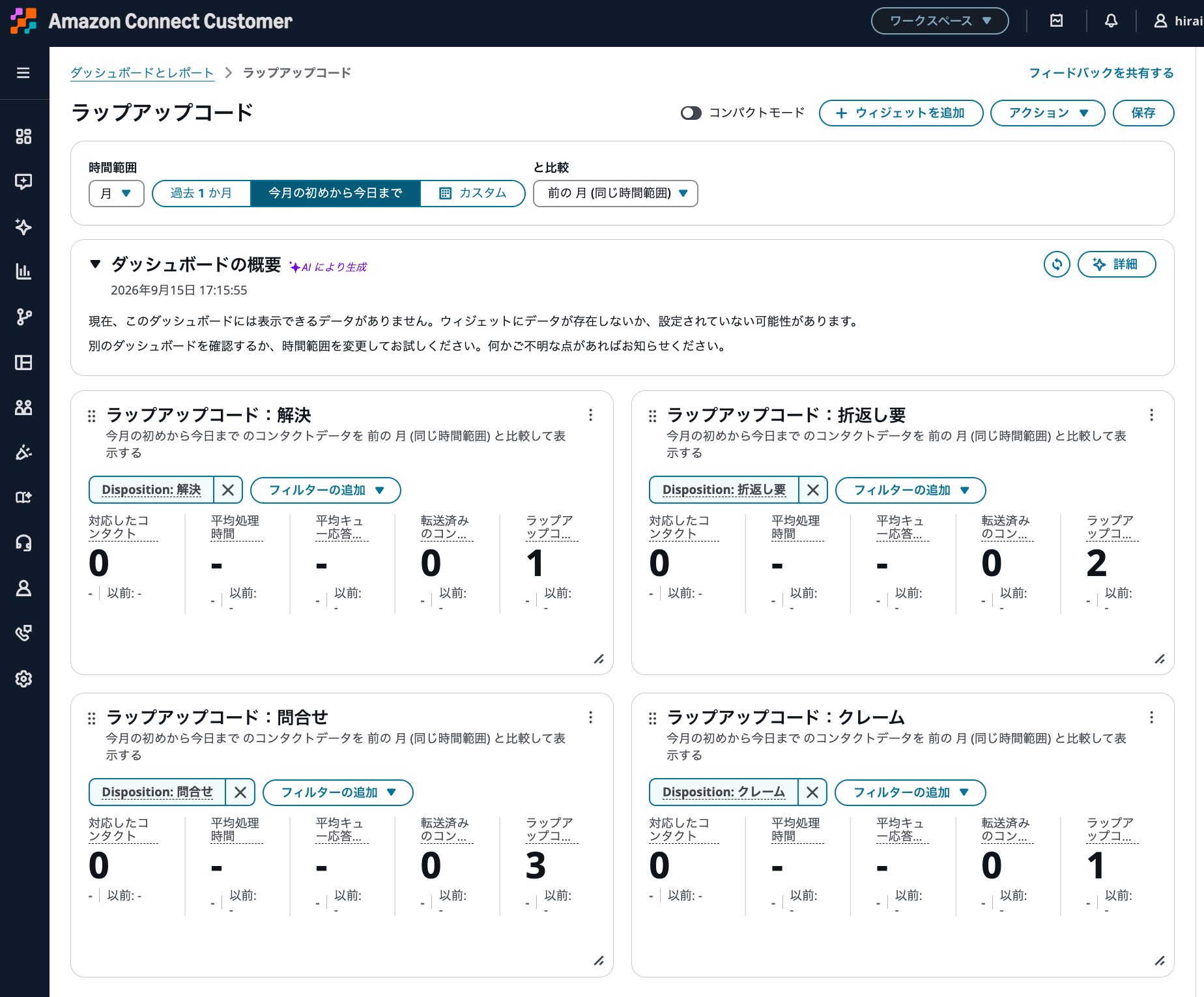Screen dimensions: 1204x997
Task: Open the 月 time unit dropdown
Action: (x=116, y=194)
